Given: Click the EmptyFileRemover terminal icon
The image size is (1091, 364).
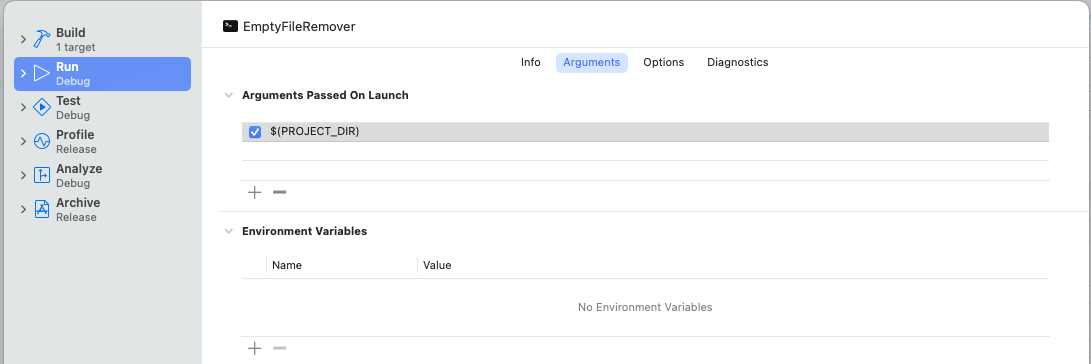Looking at the screenshot, I should (230, 26).
